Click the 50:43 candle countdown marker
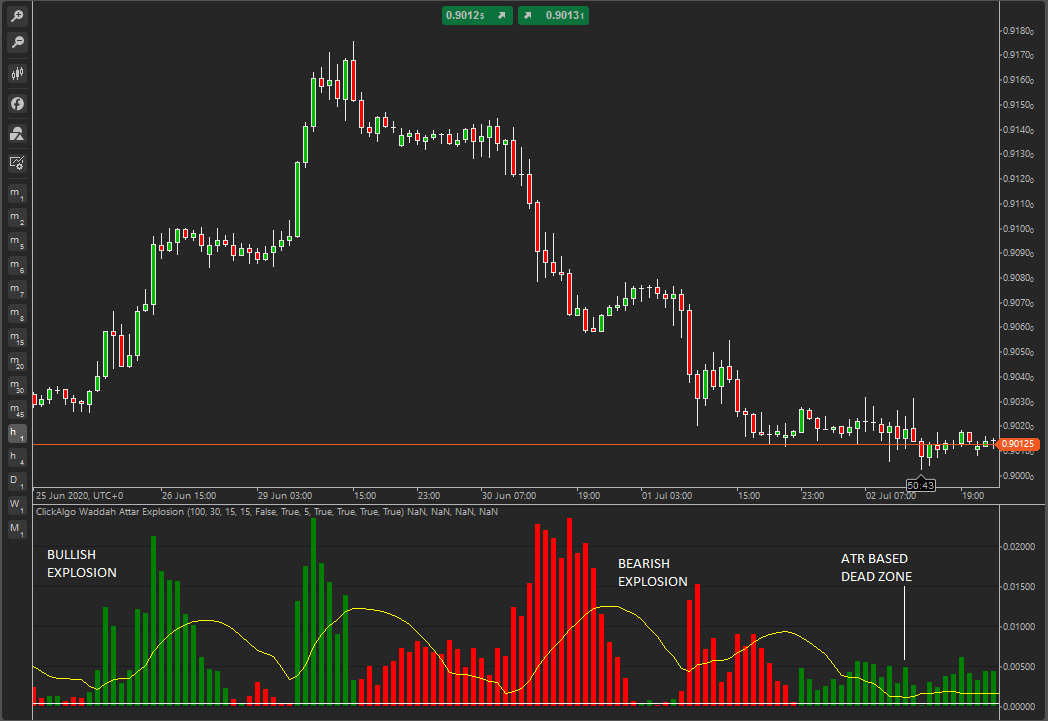Image resolution: width=1048 pixels, height=721 pixels. [920, 483]
